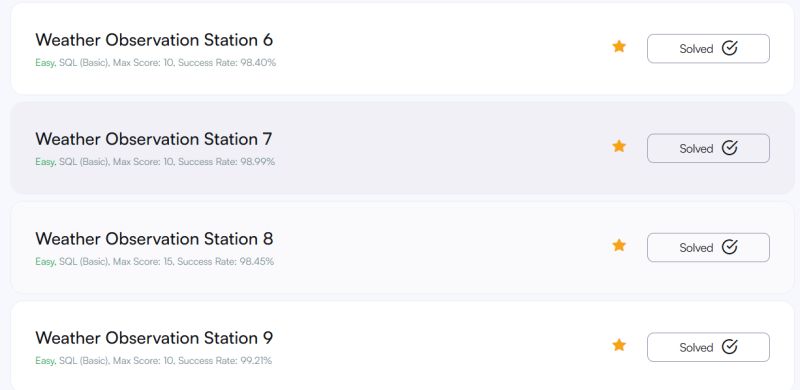This screenshot has width=800, height=390.
Task: Click the Easy difficulty label under Station 6
Action: click(x=46, y=63)
